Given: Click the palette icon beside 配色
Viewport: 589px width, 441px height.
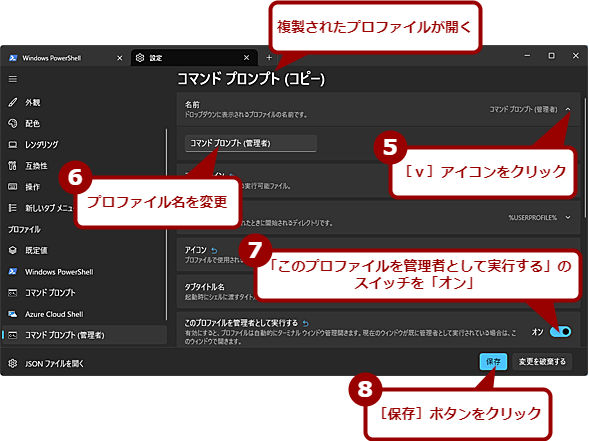Looking at the screenshot, I should [13, 123].
